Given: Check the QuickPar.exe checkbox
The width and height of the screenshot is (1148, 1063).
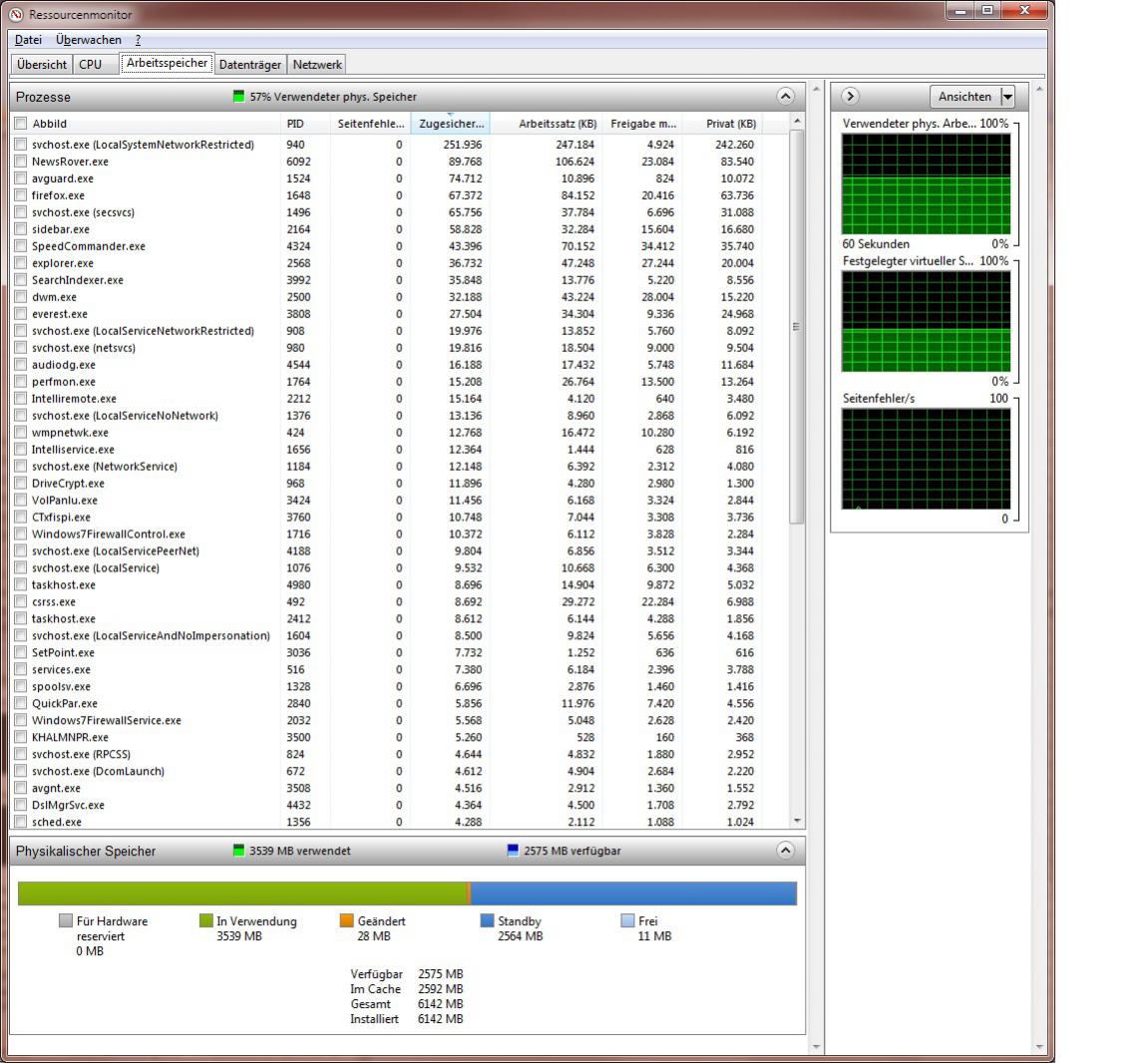Looking at the screenshot, I should (x=21, y=704).
